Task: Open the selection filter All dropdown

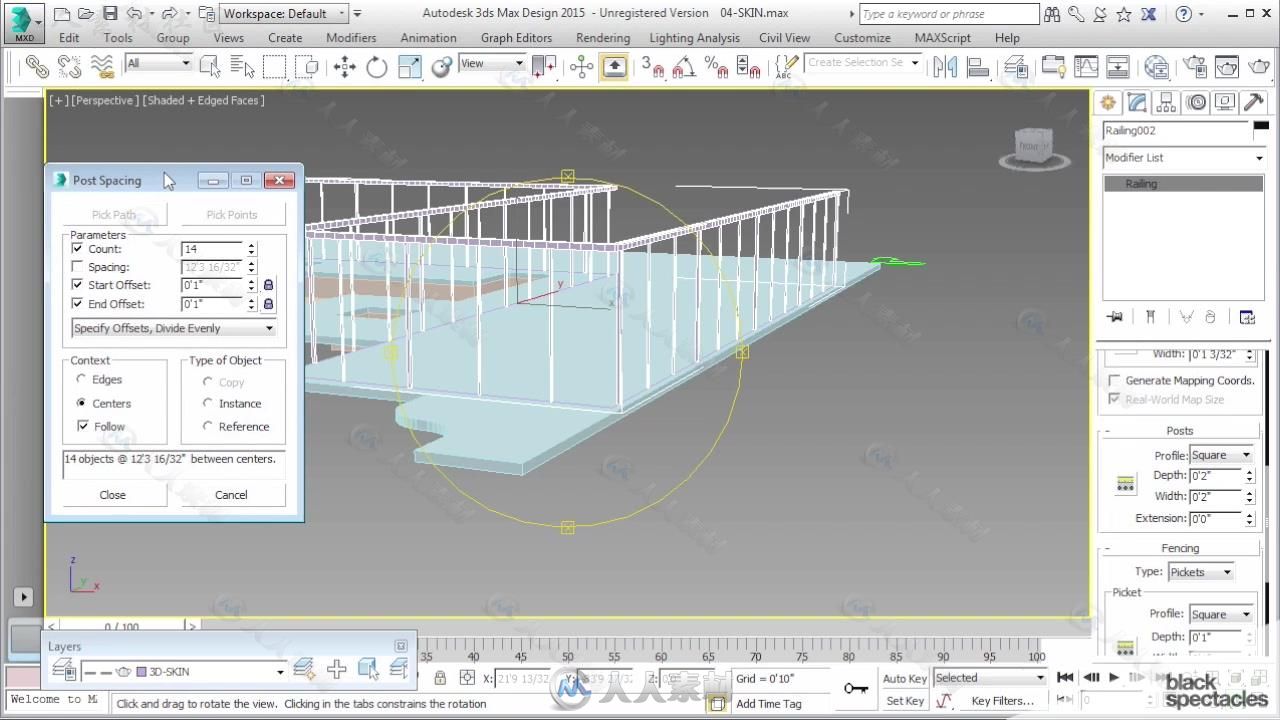Action: 158,63
